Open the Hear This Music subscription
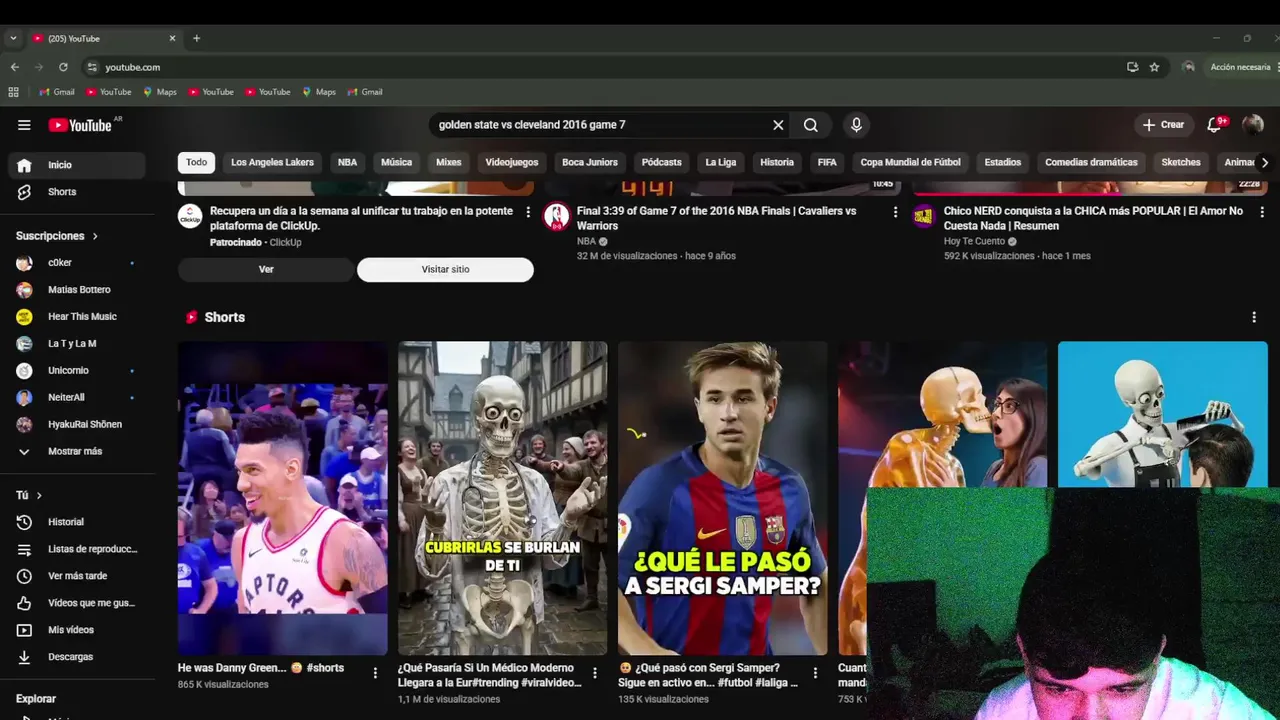The height and width of the screenshot is (720, 1280). (77, 317)
